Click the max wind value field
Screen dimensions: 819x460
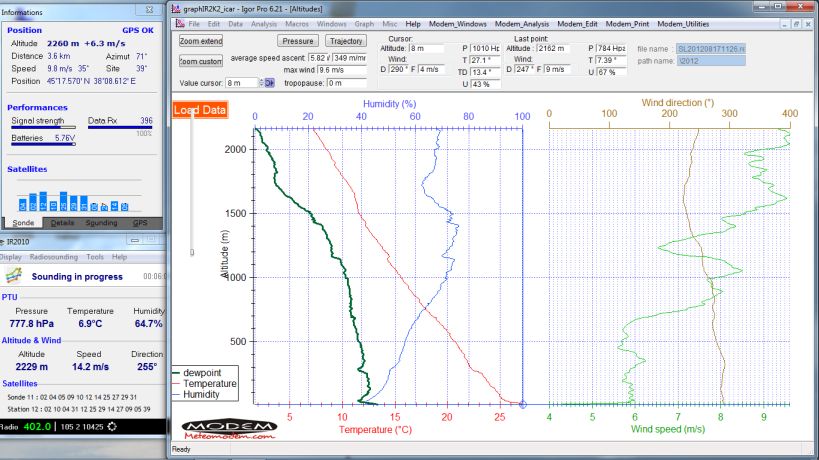pos(342,70)
